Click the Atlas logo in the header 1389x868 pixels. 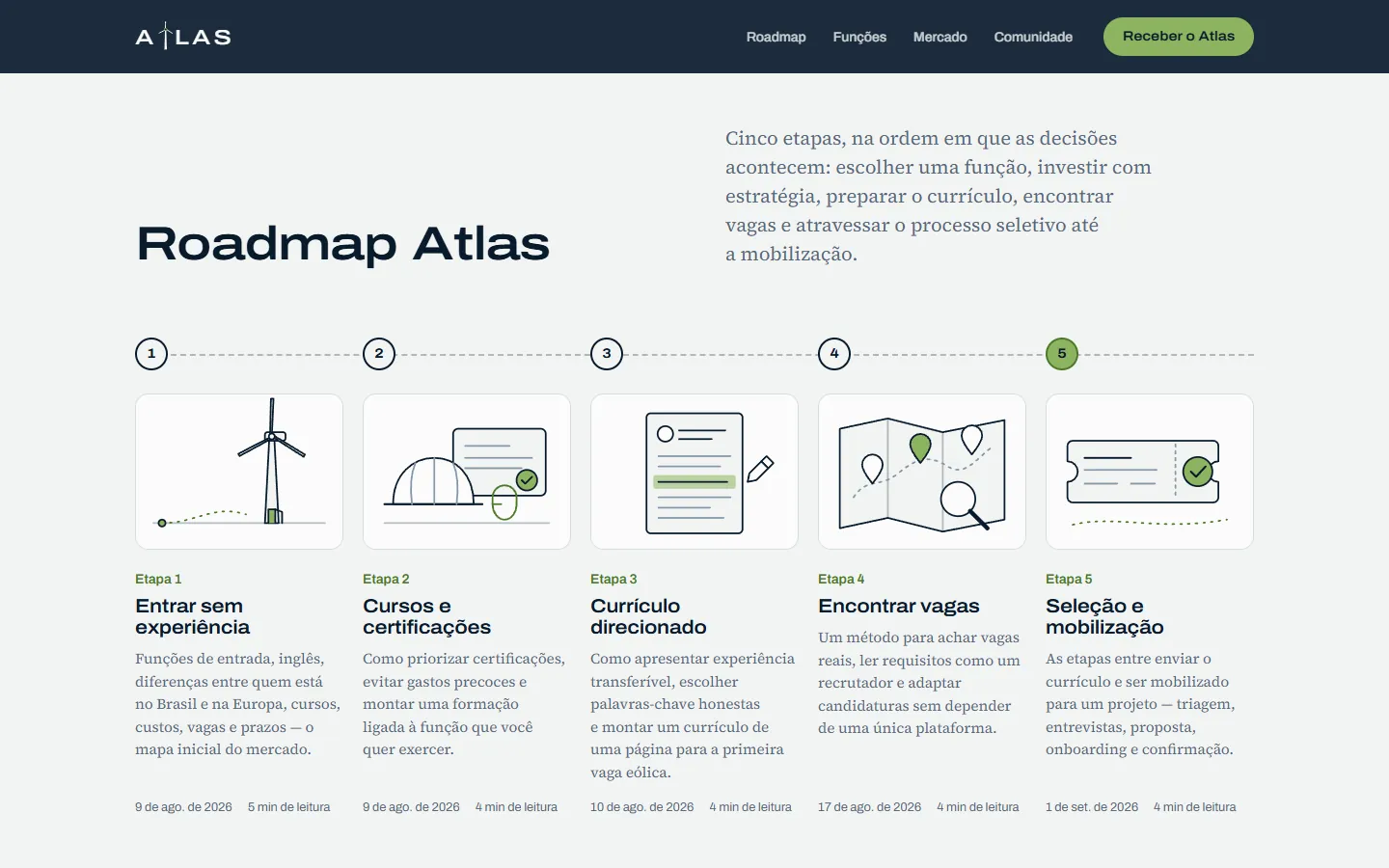(x=183, y=37)
